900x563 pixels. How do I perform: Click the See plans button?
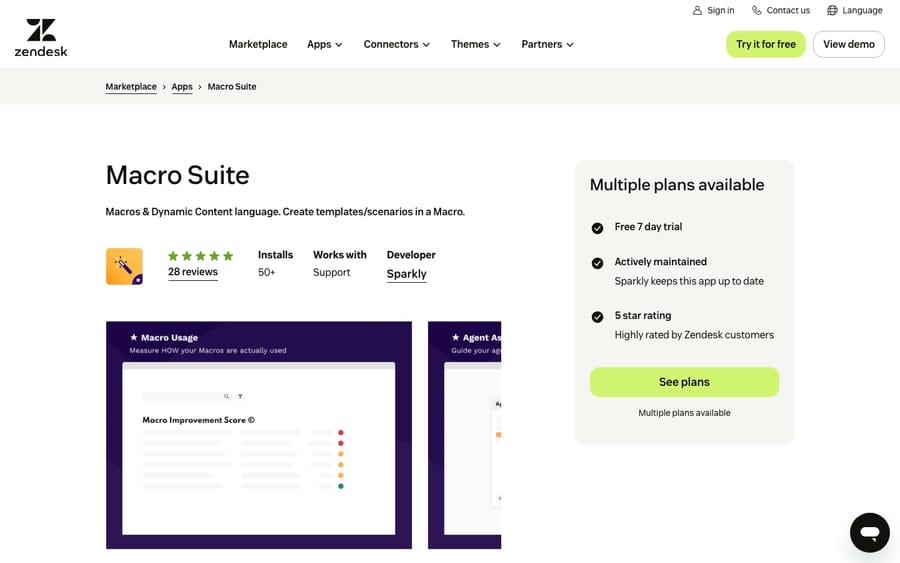(x=684, y=382)
